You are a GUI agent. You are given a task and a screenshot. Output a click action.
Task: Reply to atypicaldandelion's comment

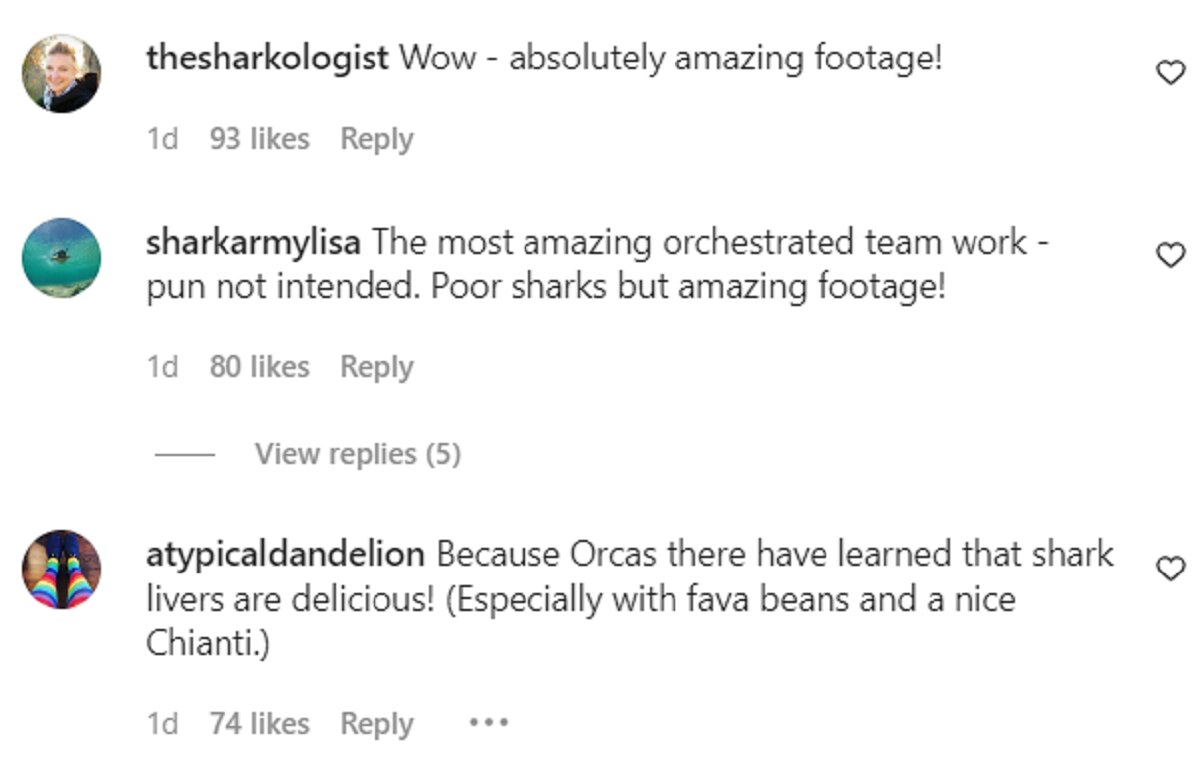point(376,723)
